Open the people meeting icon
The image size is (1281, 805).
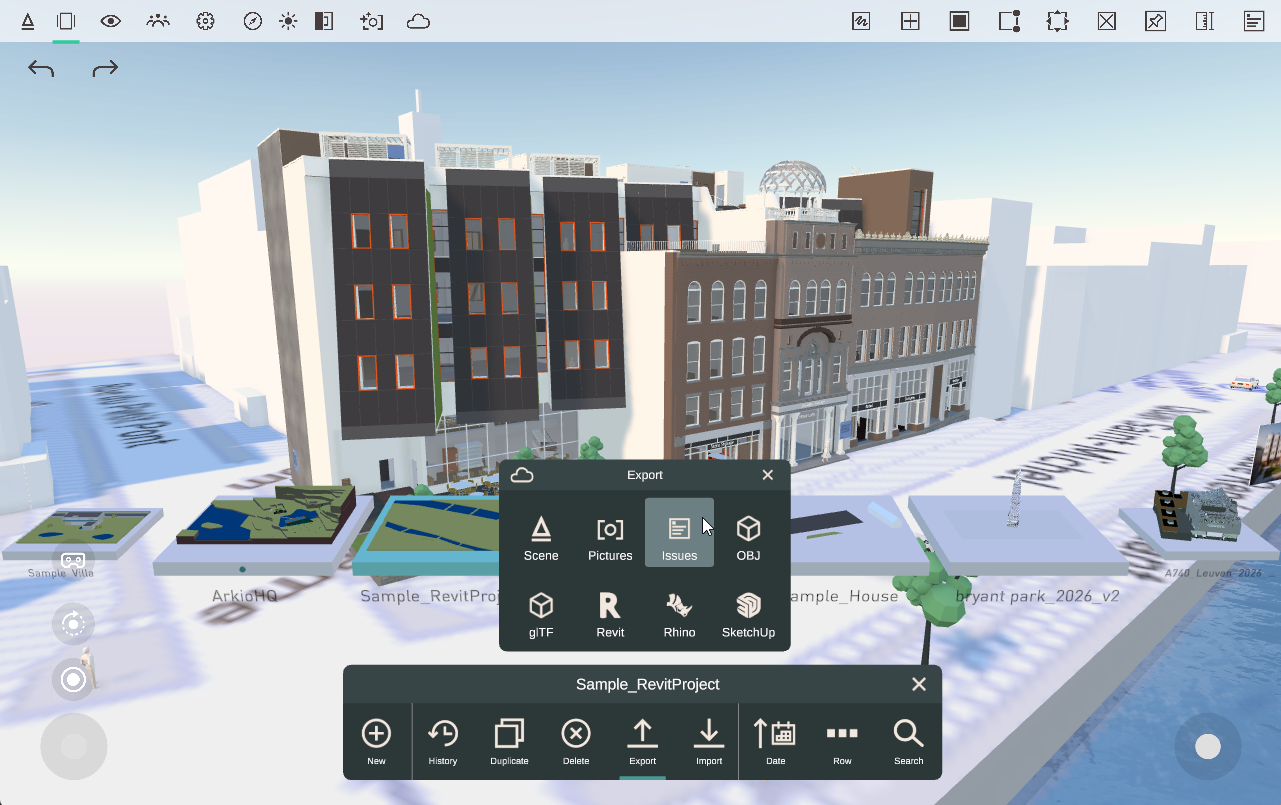[158, 21]
